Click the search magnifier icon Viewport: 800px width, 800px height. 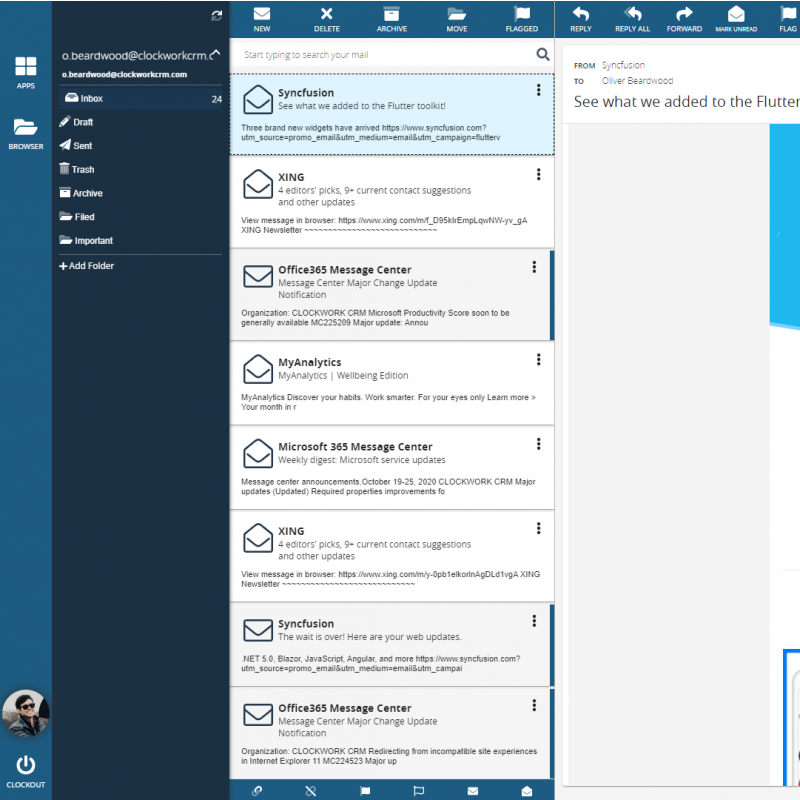click(543, 54)
